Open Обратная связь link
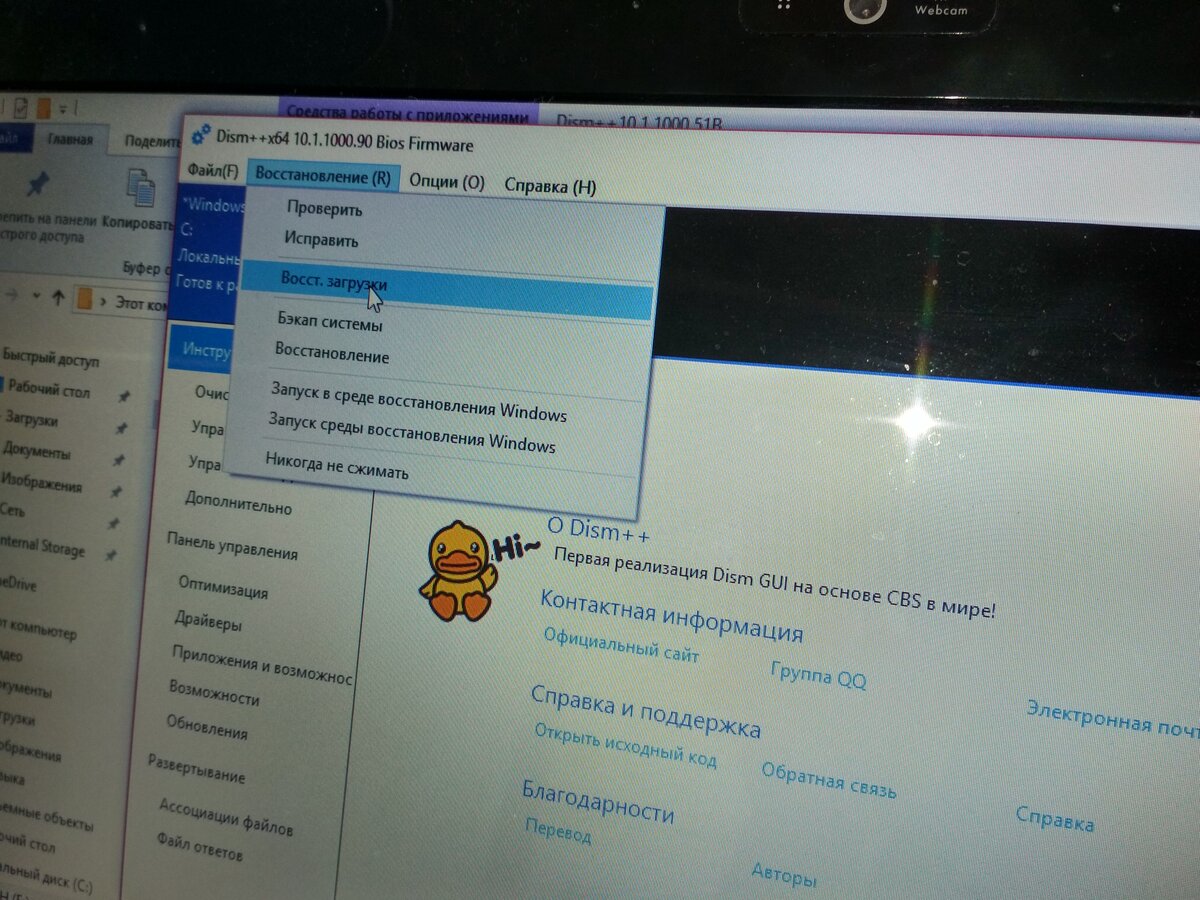 [x=828, y=781]
